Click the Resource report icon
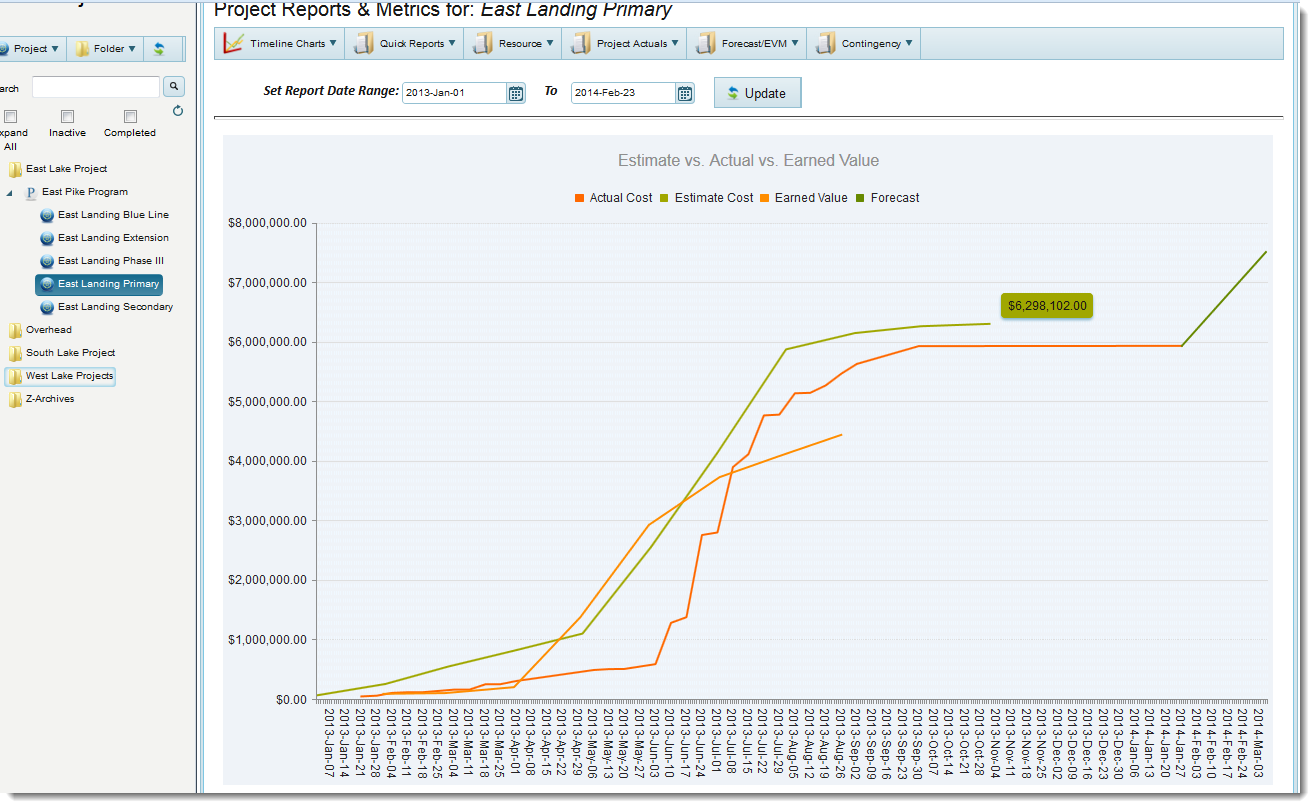 pyautogui.click(x=482, y=43)
